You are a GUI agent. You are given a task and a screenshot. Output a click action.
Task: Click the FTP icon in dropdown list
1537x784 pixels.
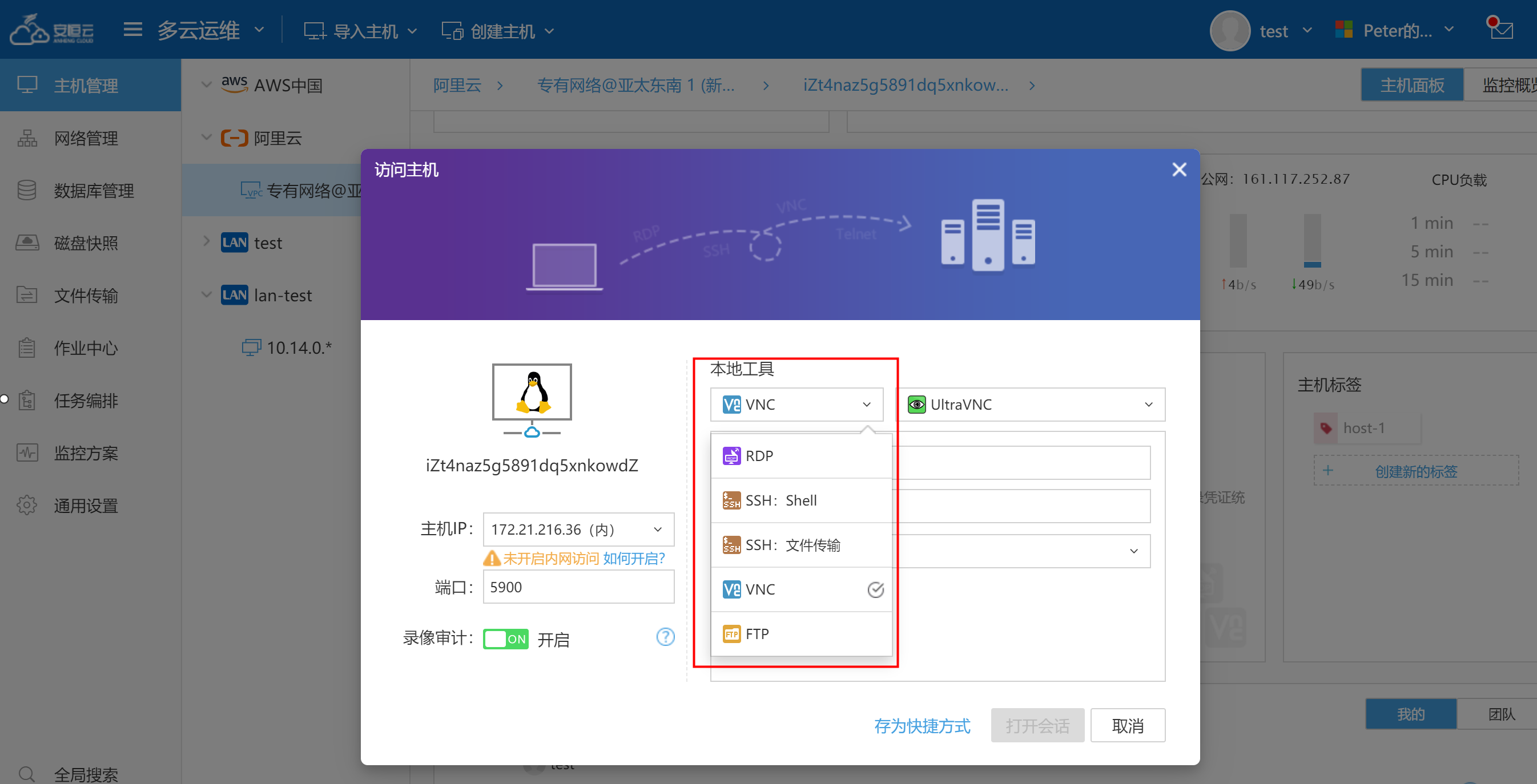[731, 634]
